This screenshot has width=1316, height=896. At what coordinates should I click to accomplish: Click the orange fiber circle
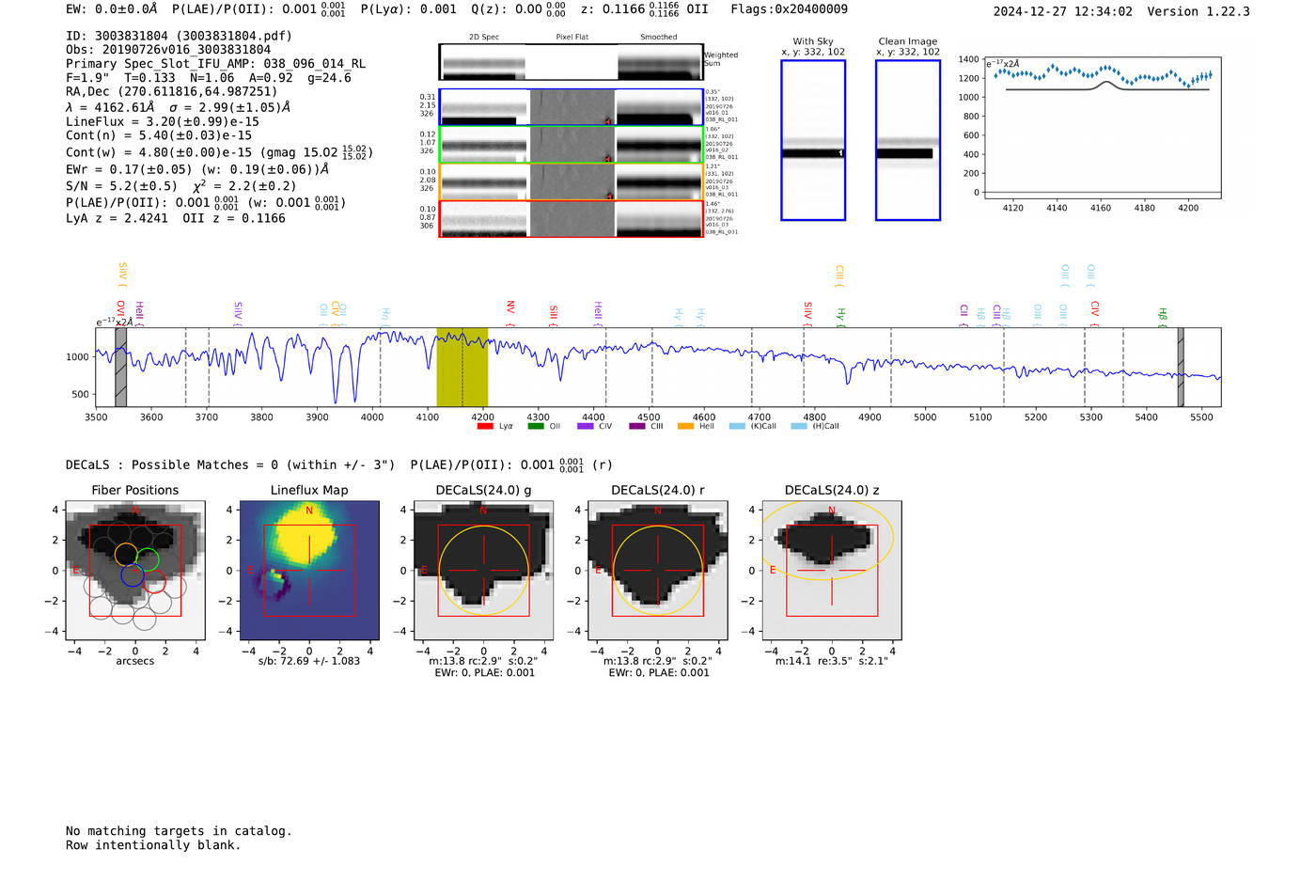[x=126, y=554]
